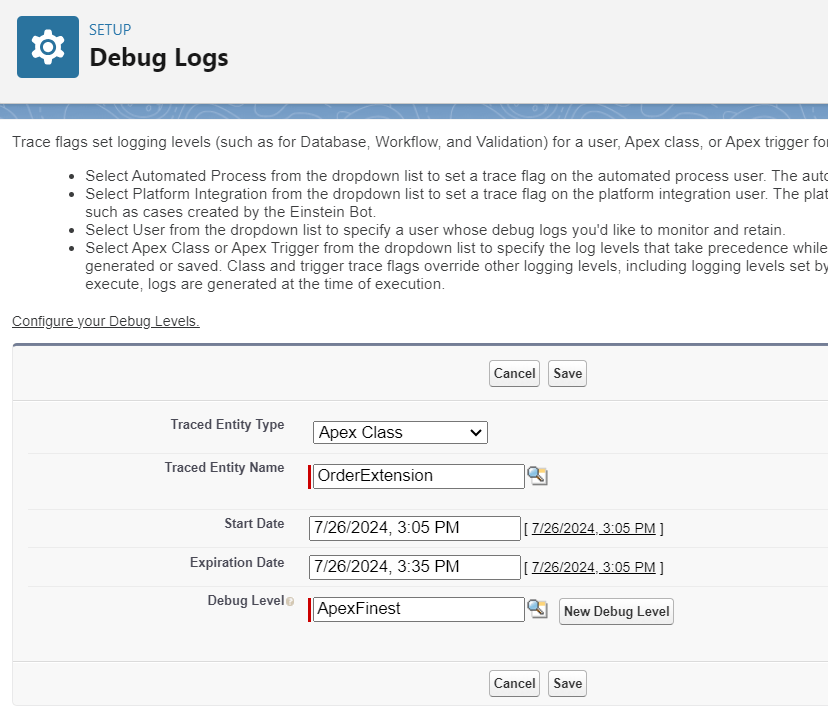
Task: Open the Traced Entity Name lookup icon
Action: pyautogui.click(x=538, y=476)
